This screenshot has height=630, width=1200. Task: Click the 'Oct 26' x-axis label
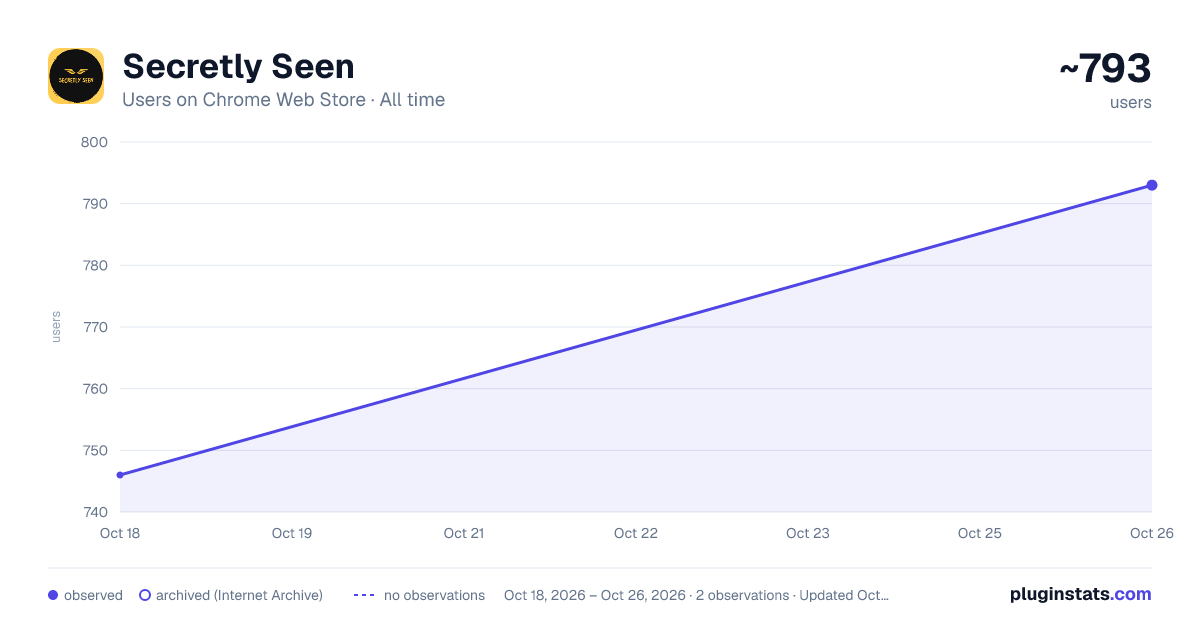pos(1151,533)
